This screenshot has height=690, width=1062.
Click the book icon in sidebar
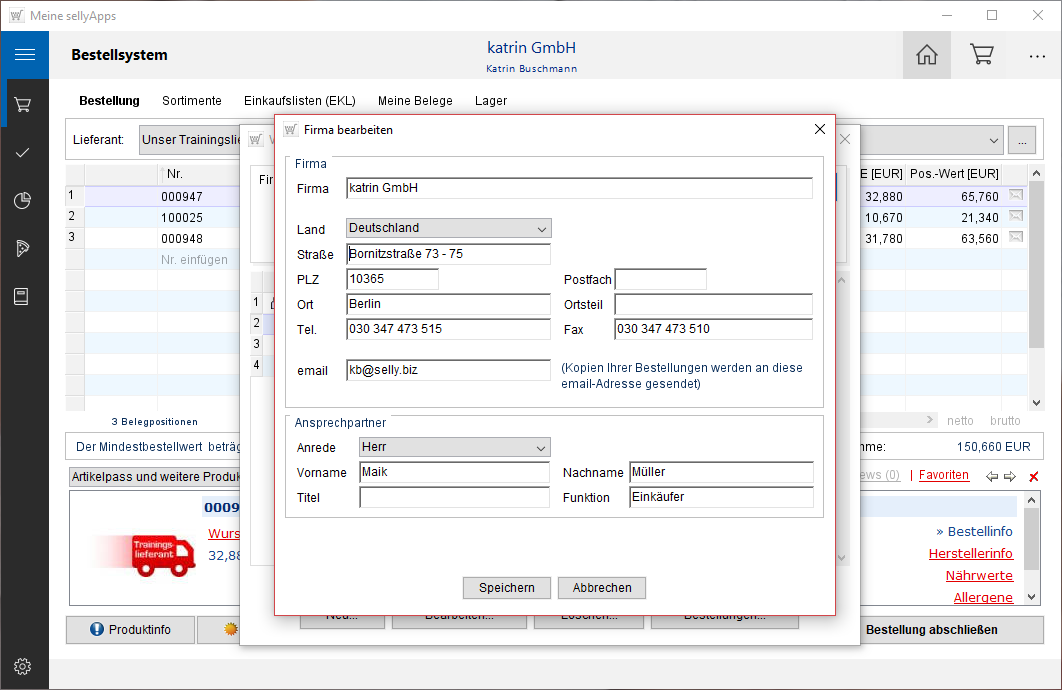24,296
